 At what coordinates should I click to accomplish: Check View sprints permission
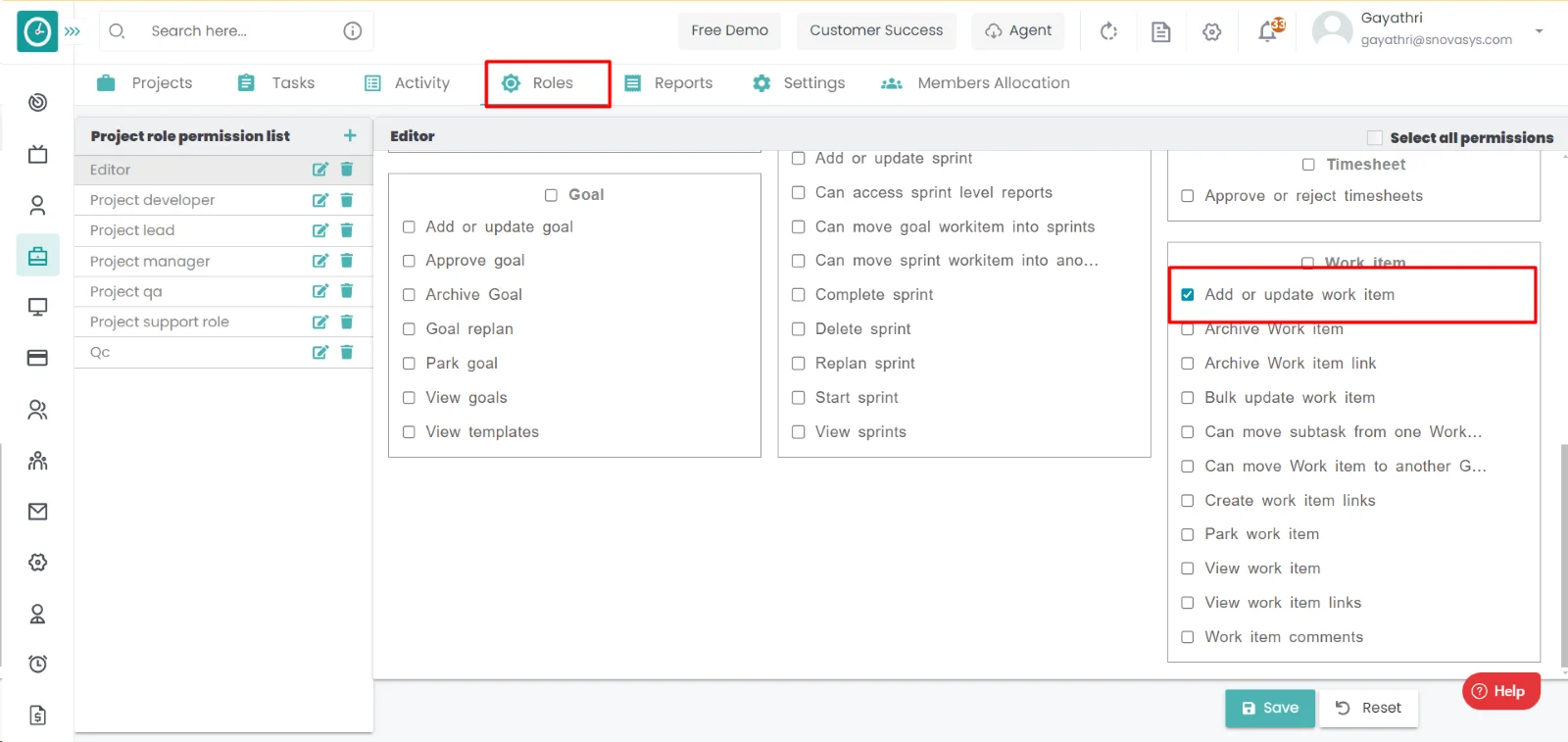point(799,432)
